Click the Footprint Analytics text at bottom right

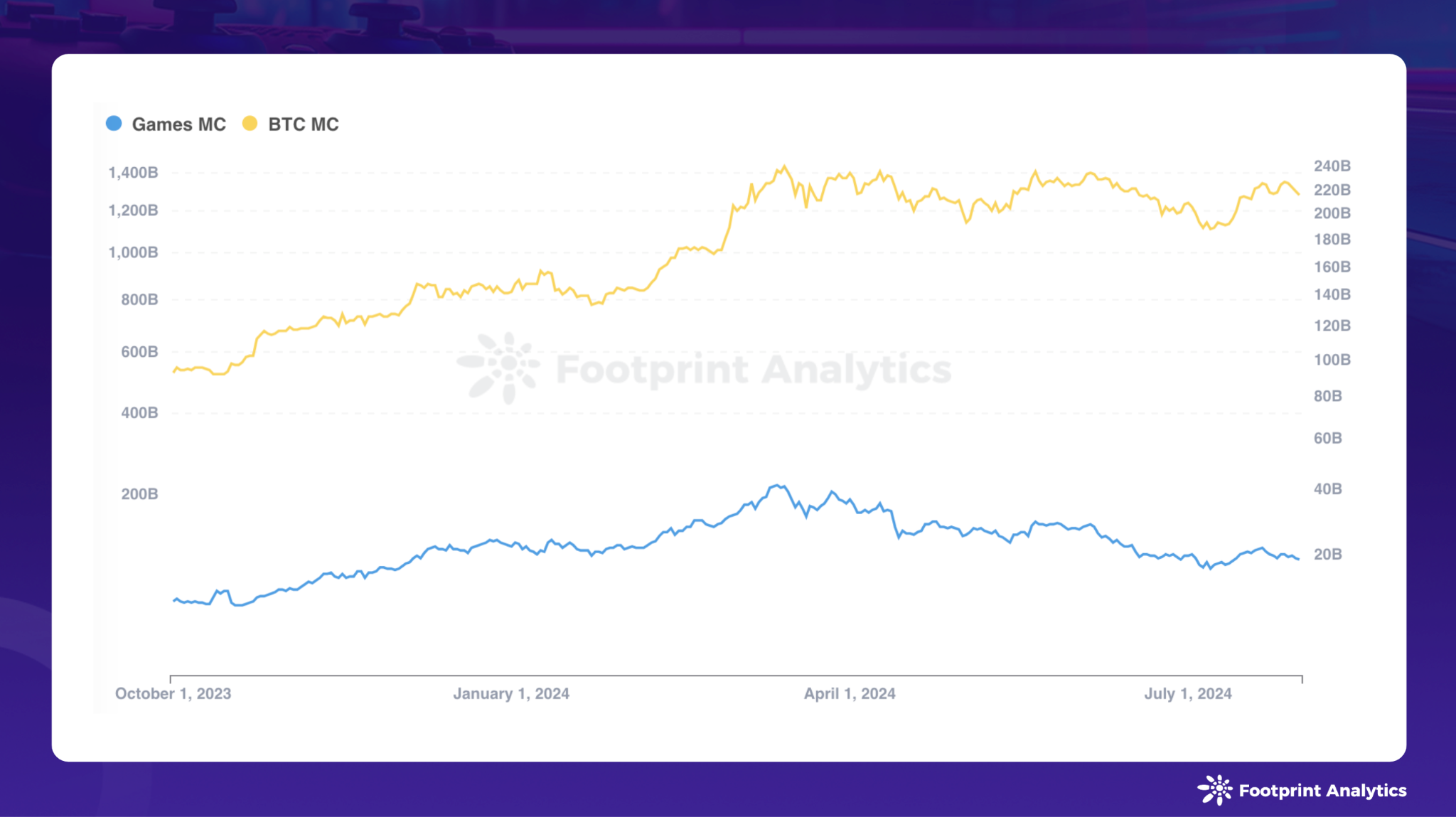click(x=1322, y=791)
